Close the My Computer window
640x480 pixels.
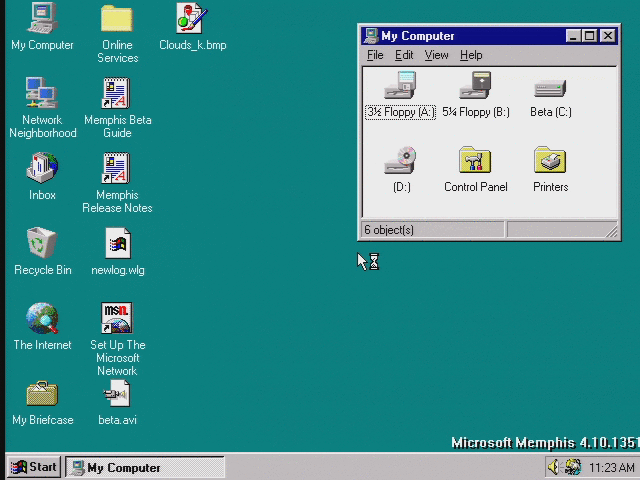(608, 36)
